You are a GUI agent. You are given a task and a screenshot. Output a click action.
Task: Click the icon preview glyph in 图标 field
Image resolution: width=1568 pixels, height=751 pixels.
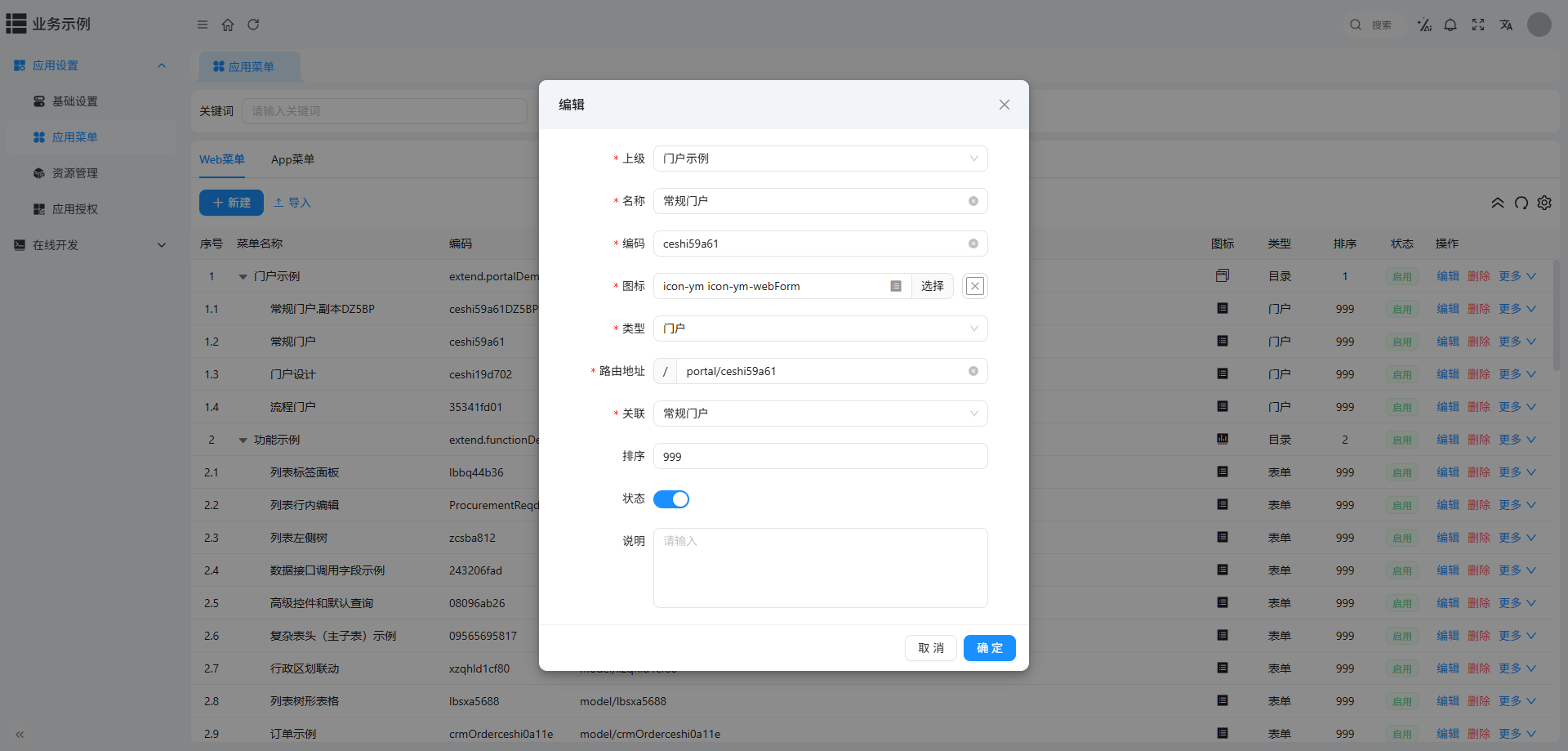(896, 286)
